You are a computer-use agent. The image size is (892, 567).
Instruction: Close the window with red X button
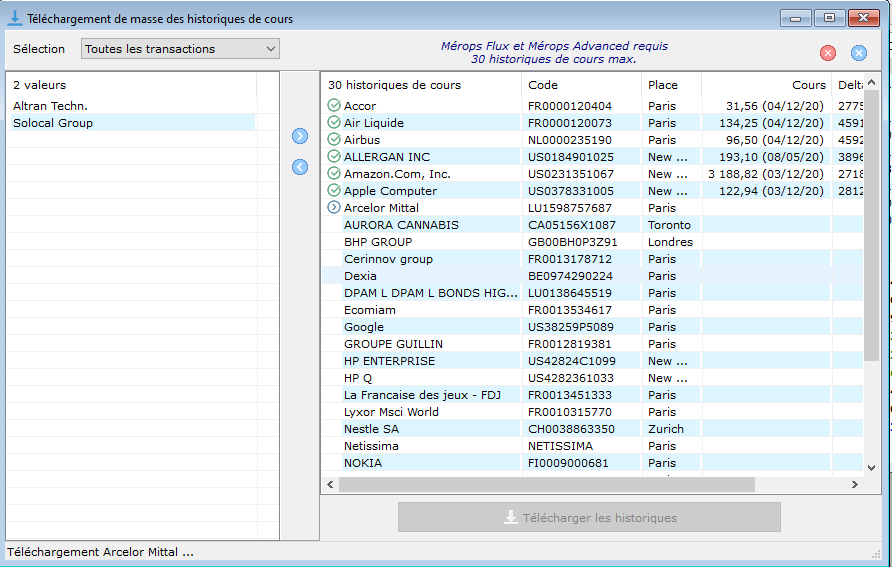[864, 18]
